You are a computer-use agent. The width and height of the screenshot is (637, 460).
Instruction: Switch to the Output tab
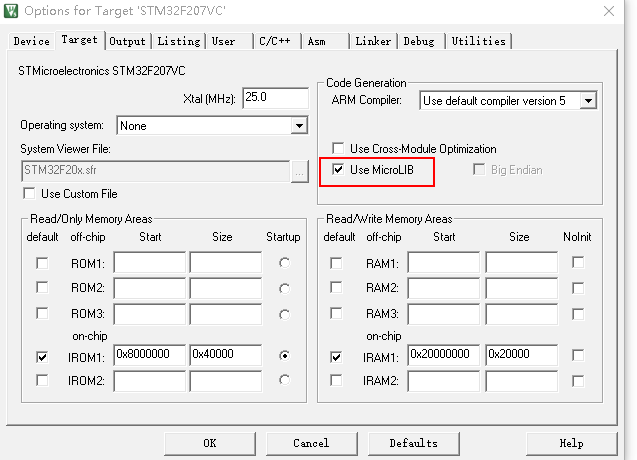click(128, 41)
